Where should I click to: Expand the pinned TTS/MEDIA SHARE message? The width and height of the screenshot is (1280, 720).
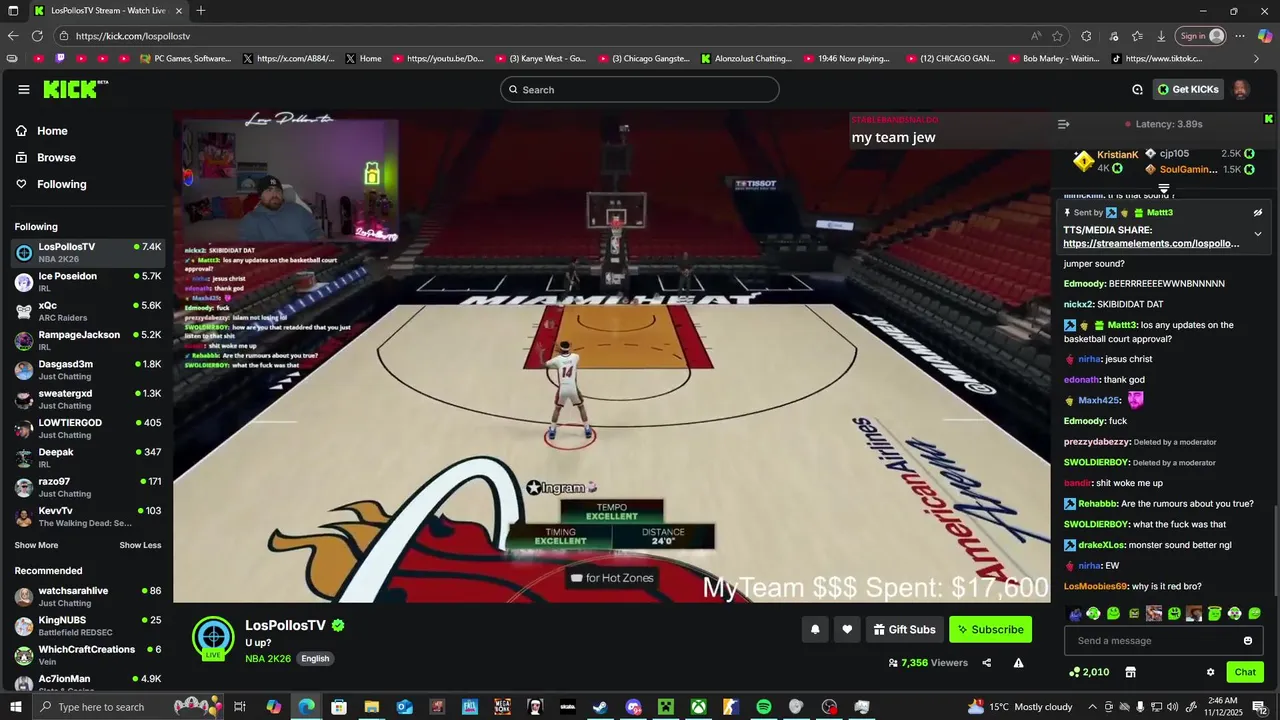click(1258, 234)
